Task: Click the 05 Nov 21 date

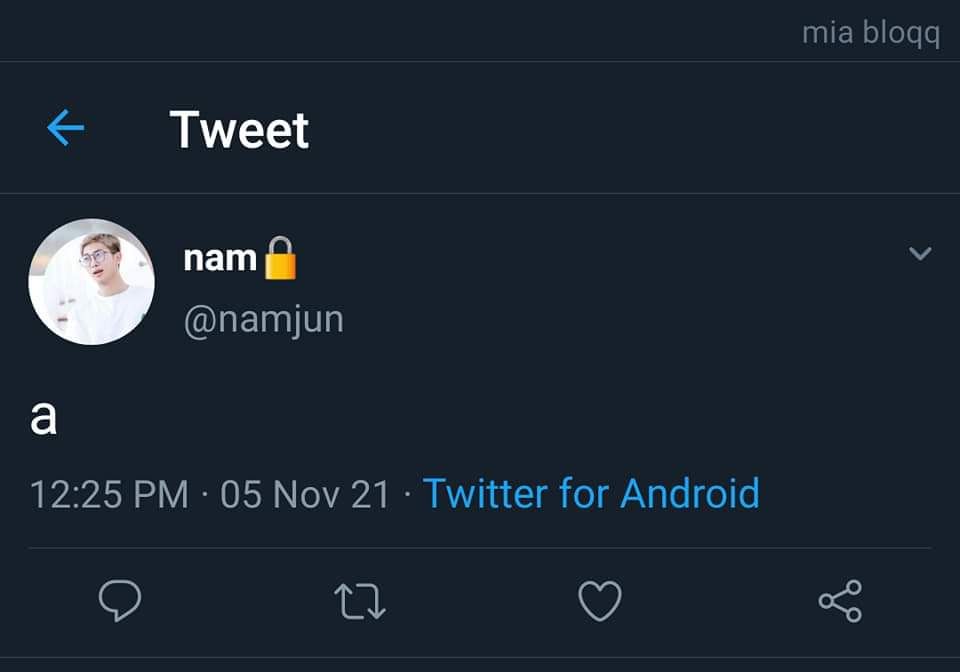Action: click(305, 495)
